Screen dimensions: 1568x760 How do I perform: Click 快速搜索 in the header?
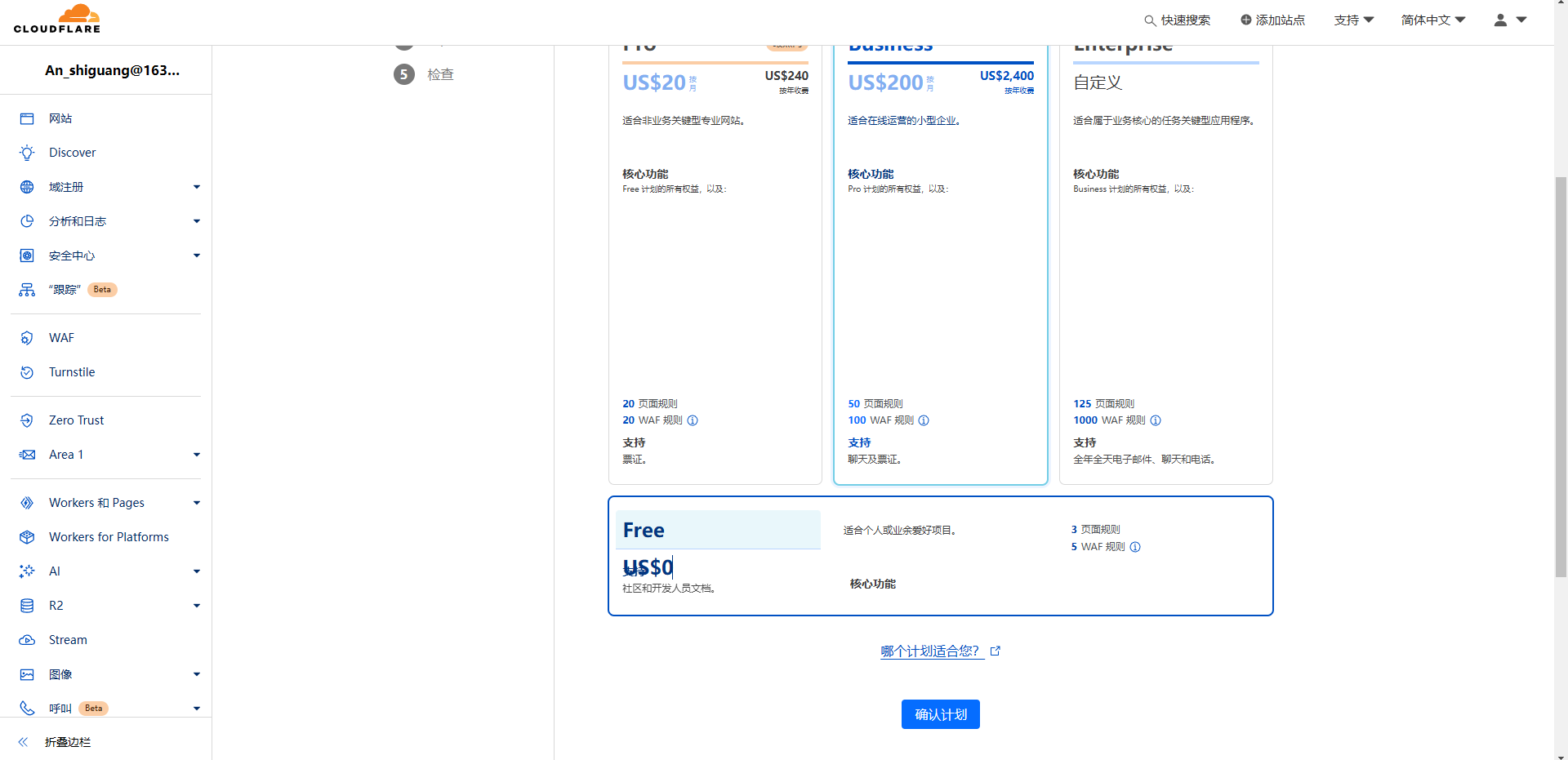pos(1178,20)
